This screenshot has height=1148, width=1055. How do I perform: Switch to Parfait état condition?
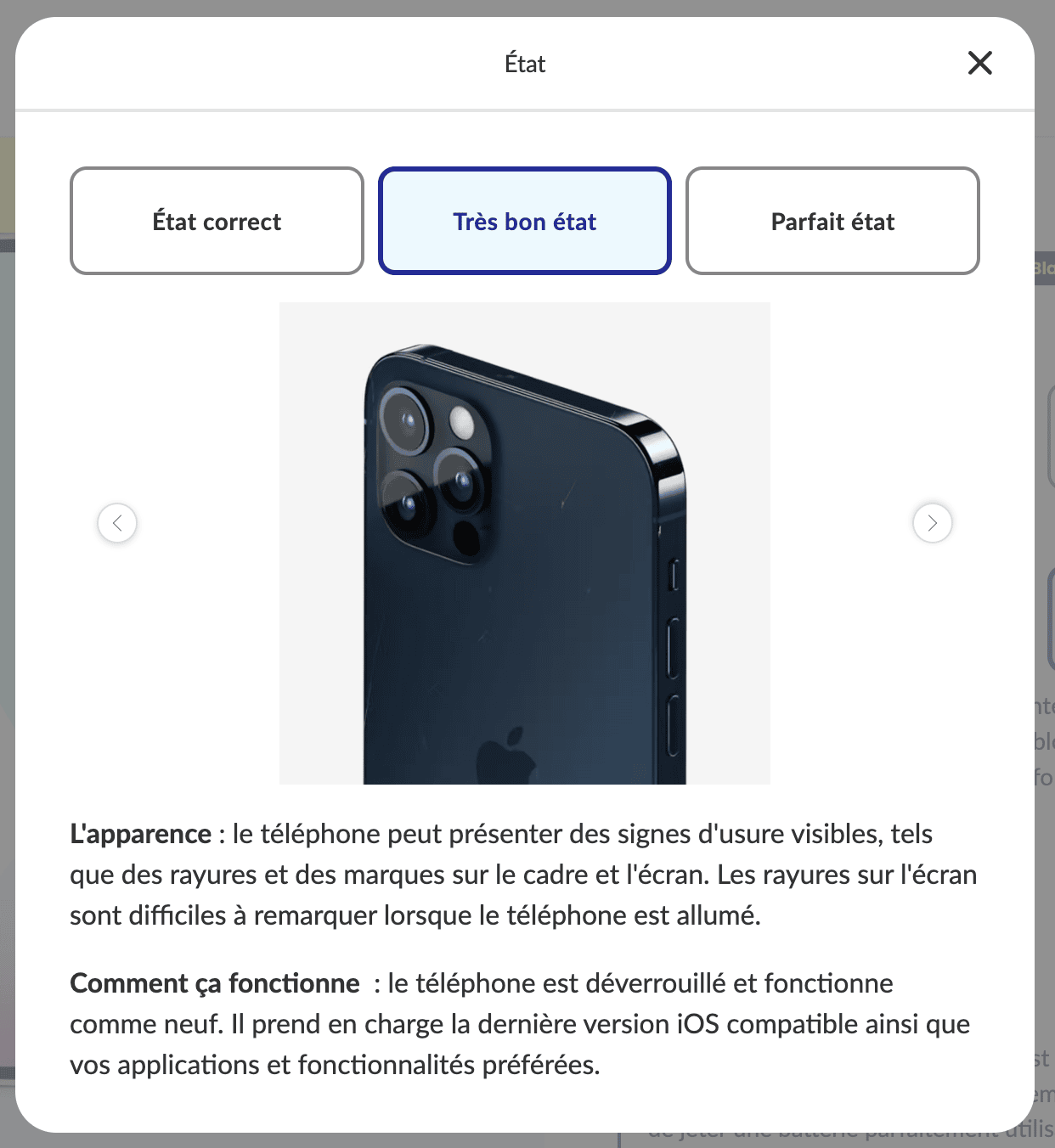pos(832,221)
